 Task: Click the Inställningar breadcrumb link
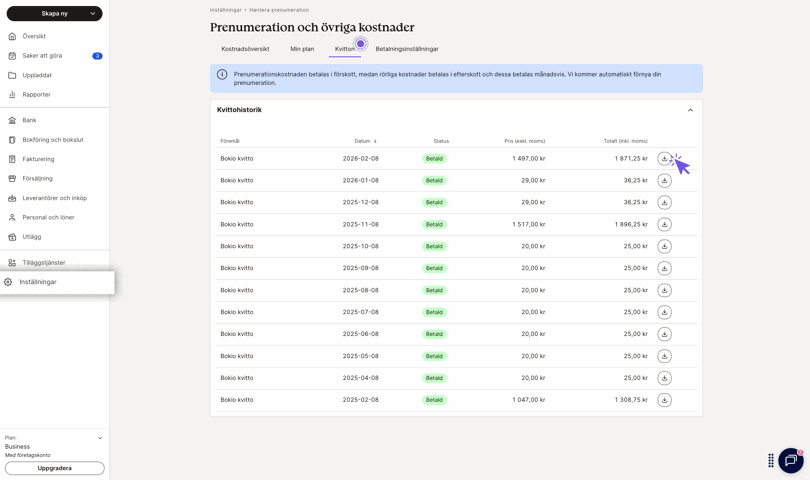tap(225, 10)
